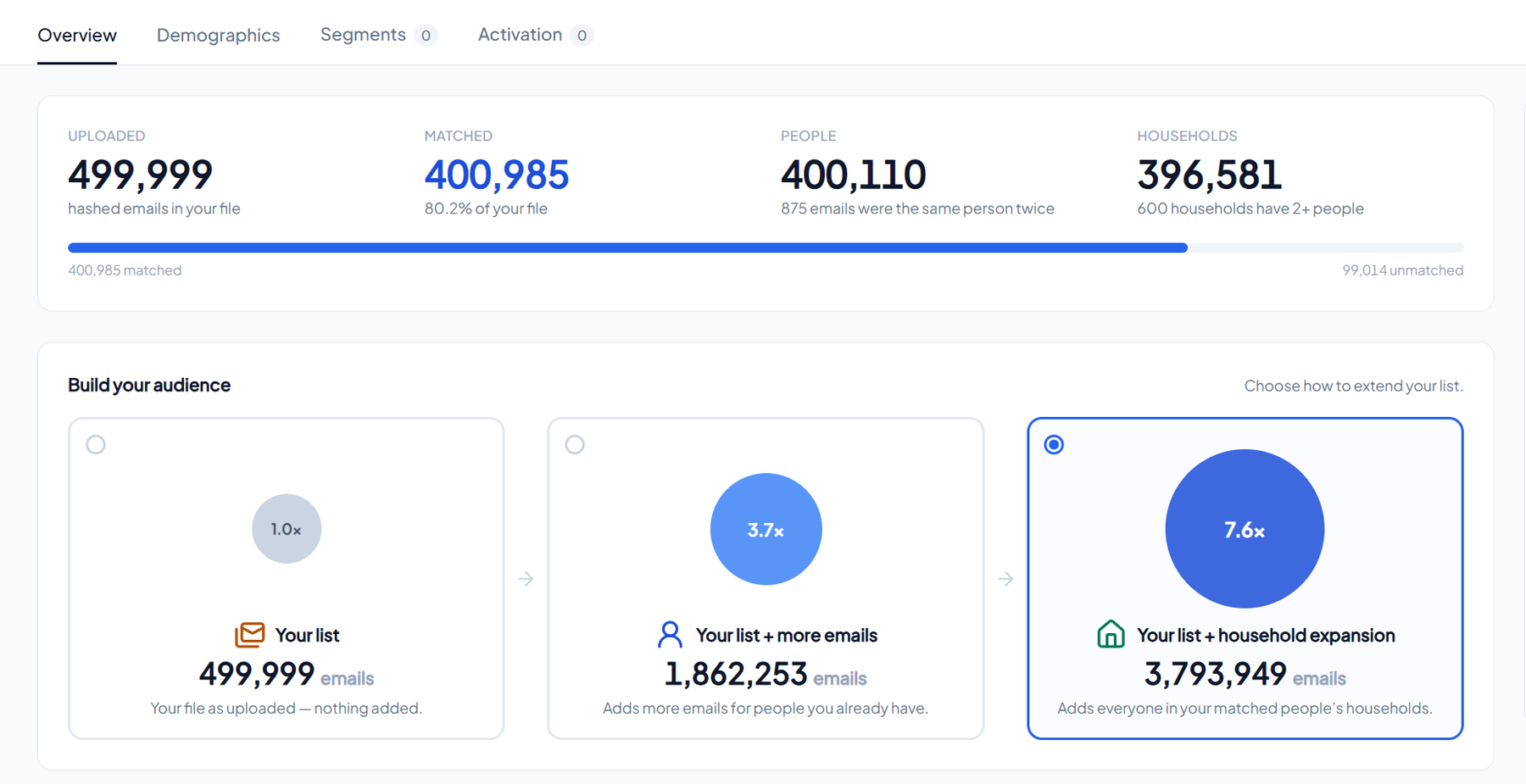Screen dimensions: 1526x784
Task: Click '875 emails were the same person twice'
Action: pyautogui.click(x=917, y=209)
